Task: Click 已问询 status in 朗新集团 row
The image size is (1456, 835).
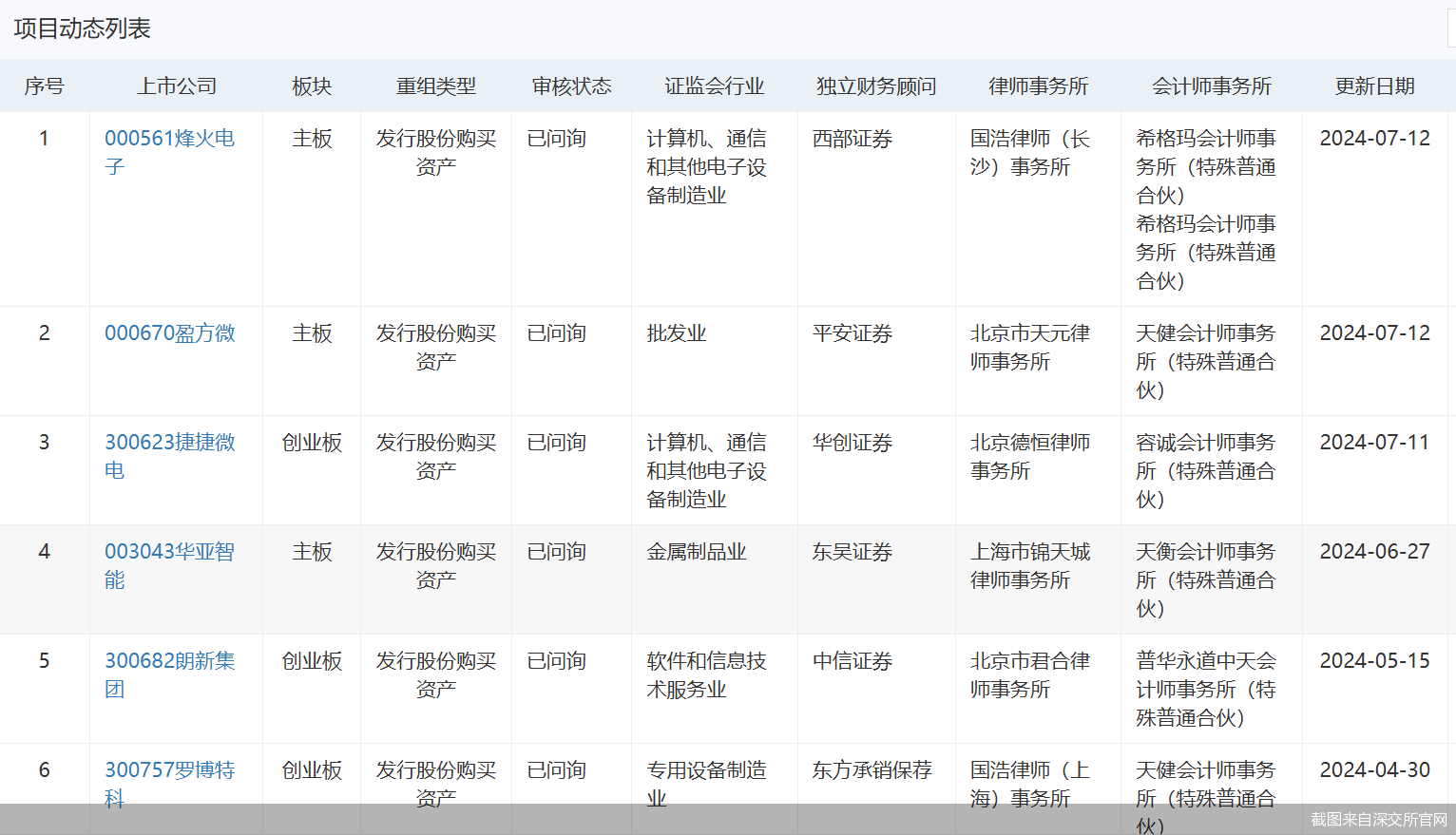Action: click(x=557, y=661)
